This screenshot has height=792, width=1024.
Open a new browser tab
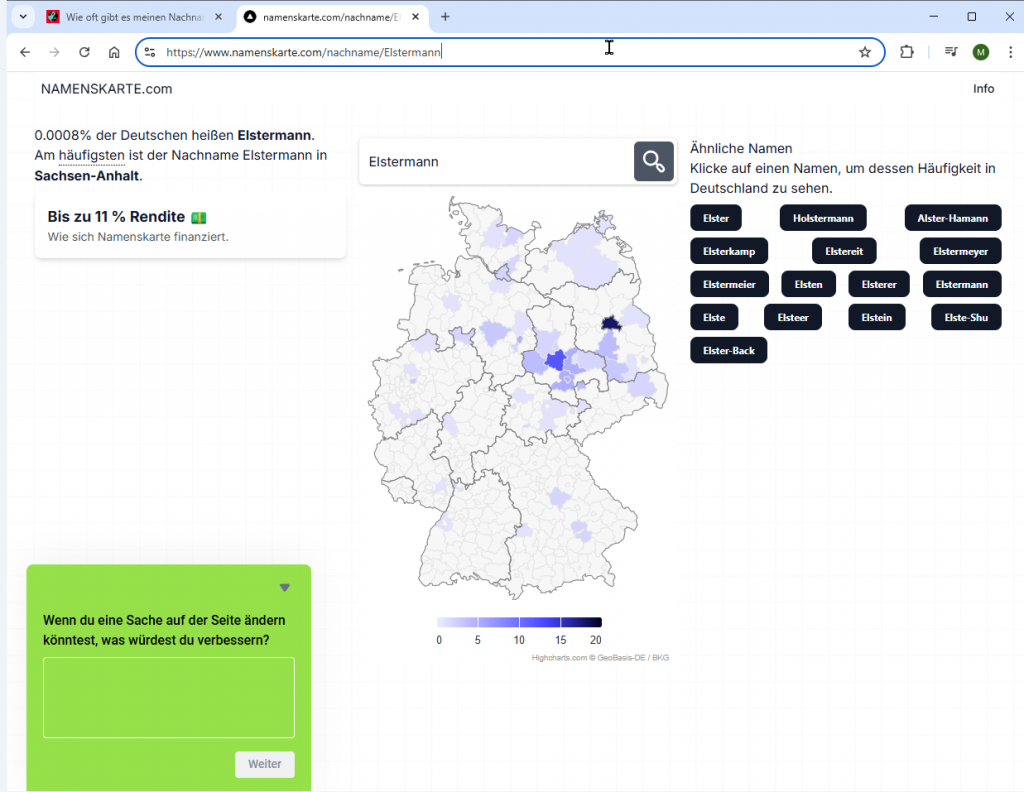(445, 17)
